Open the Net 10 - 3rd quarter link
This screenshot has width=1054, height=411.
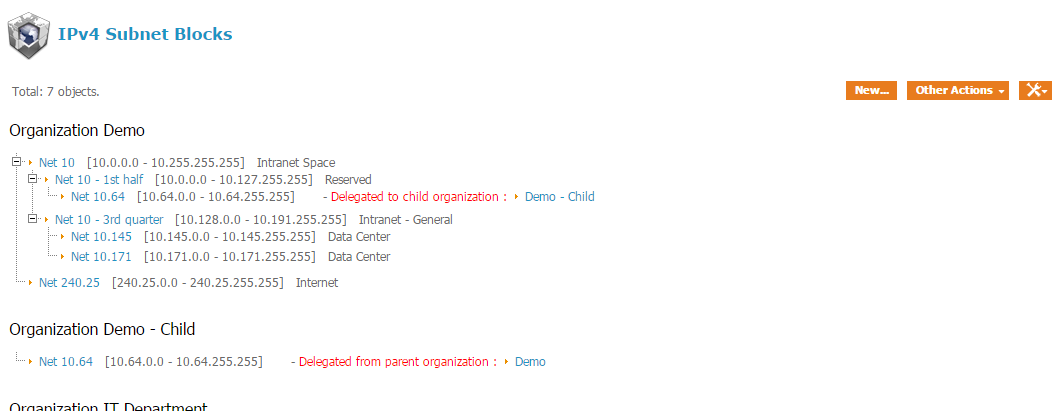pyautogui.click(x=109, y=220)
